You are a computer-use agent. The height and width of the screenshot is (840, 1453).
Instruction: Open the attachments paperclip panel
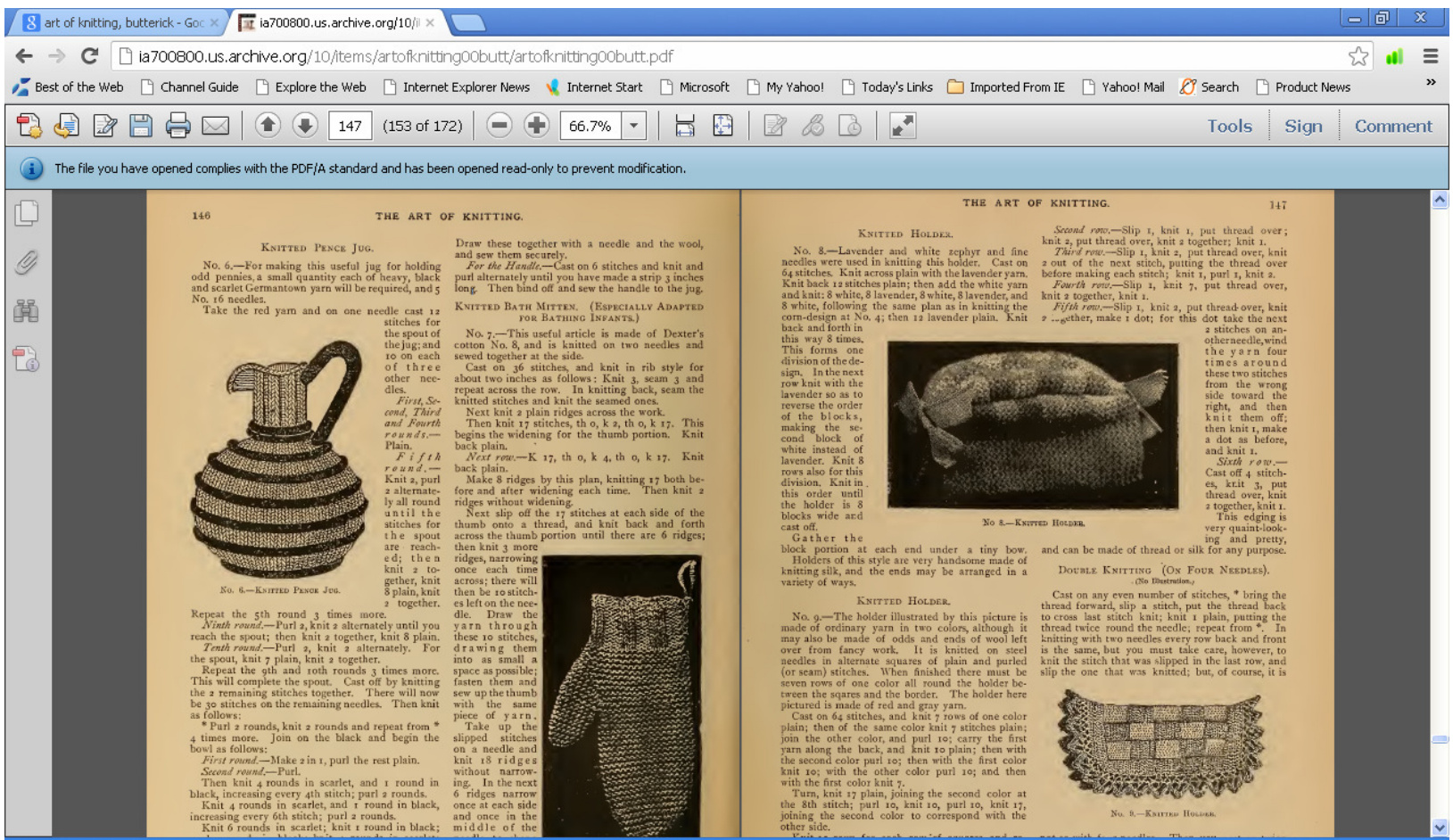[x=27, y=262]
